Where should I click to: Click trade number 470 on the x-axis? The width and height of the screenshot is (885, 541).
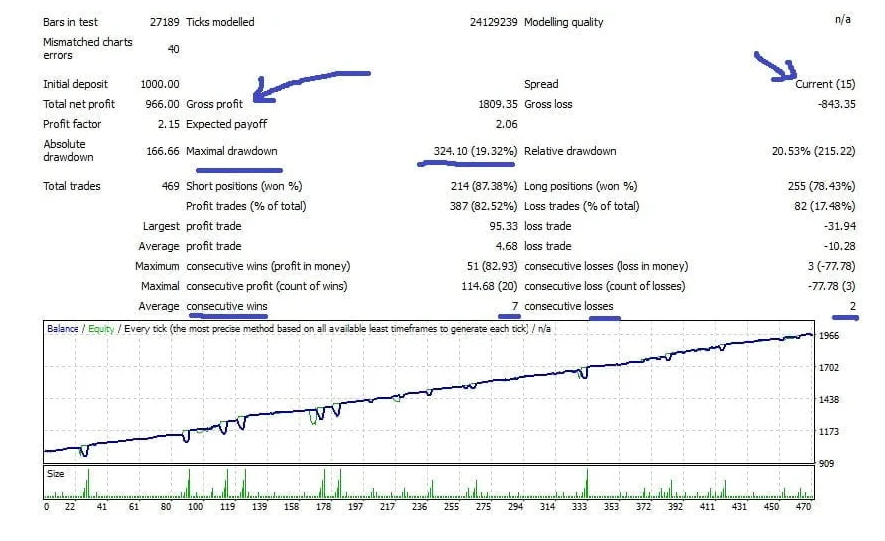pyautogui.click(x=802, y=507)
